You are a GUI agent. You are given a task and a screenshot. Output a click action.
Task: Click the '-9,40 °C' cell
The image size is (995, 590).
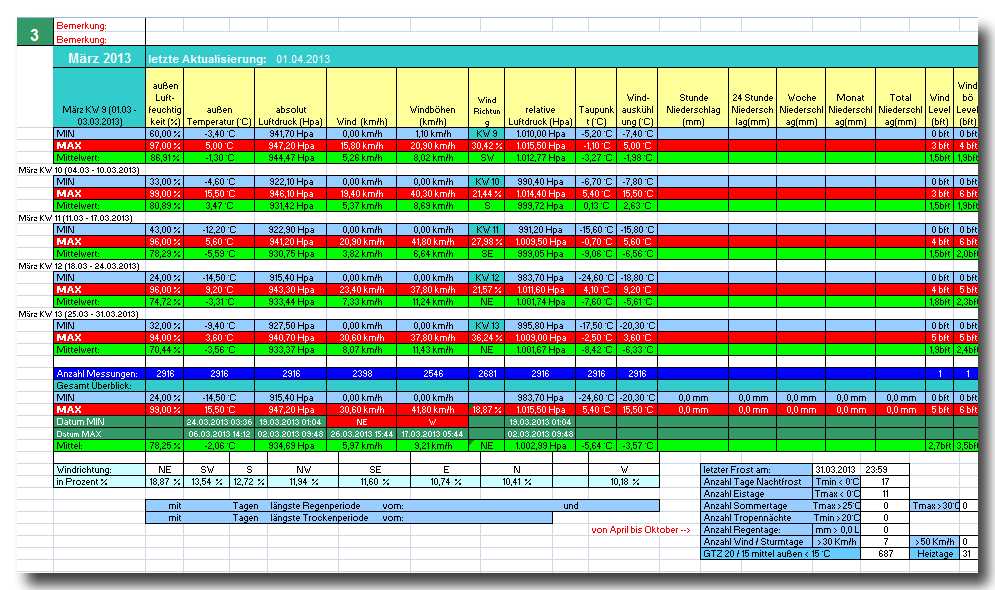point(219,326)
